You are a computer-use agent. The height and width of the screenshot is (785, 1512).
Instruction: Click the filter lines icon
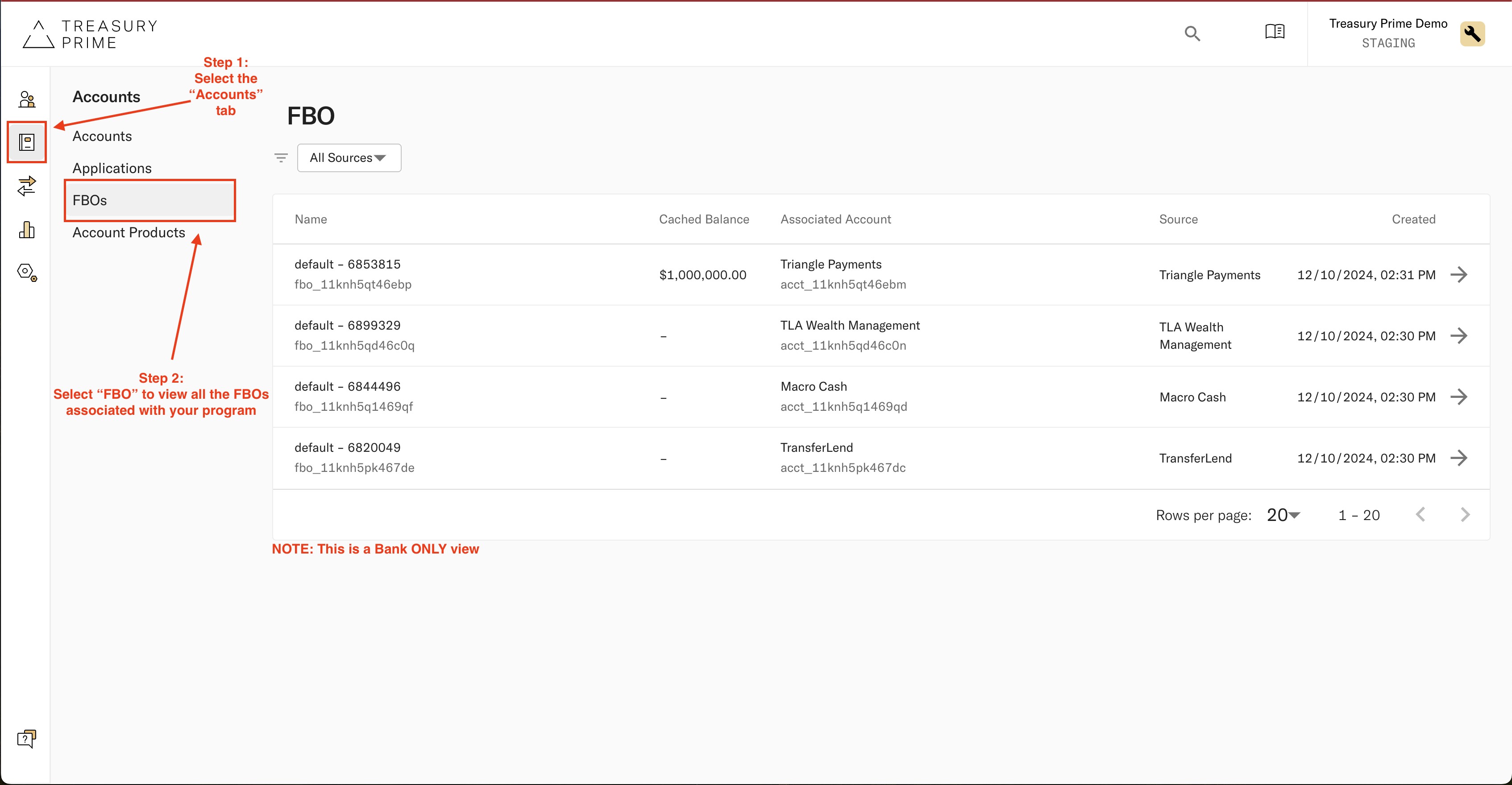[281, 158]
